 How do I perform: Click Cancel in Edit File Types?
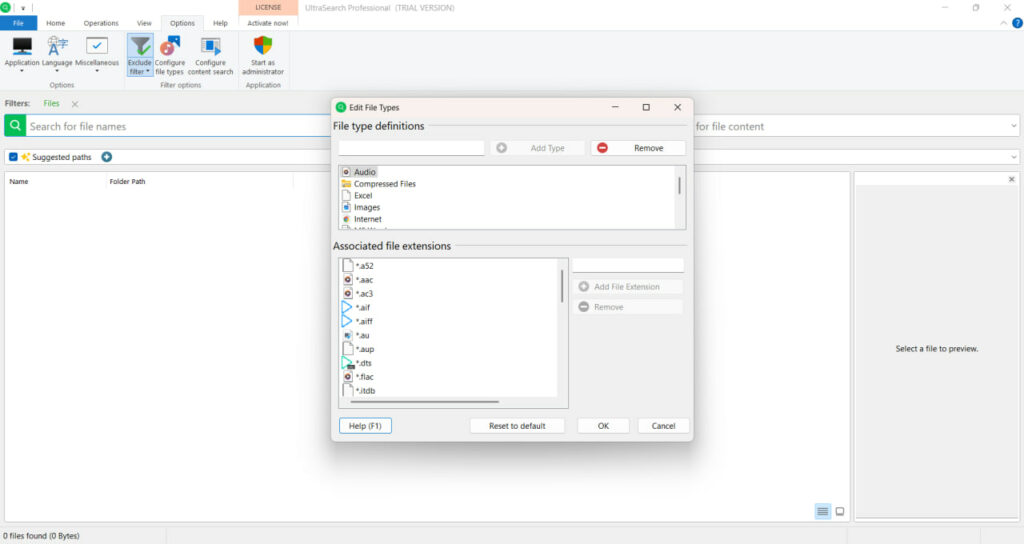(x=664, y=426)
